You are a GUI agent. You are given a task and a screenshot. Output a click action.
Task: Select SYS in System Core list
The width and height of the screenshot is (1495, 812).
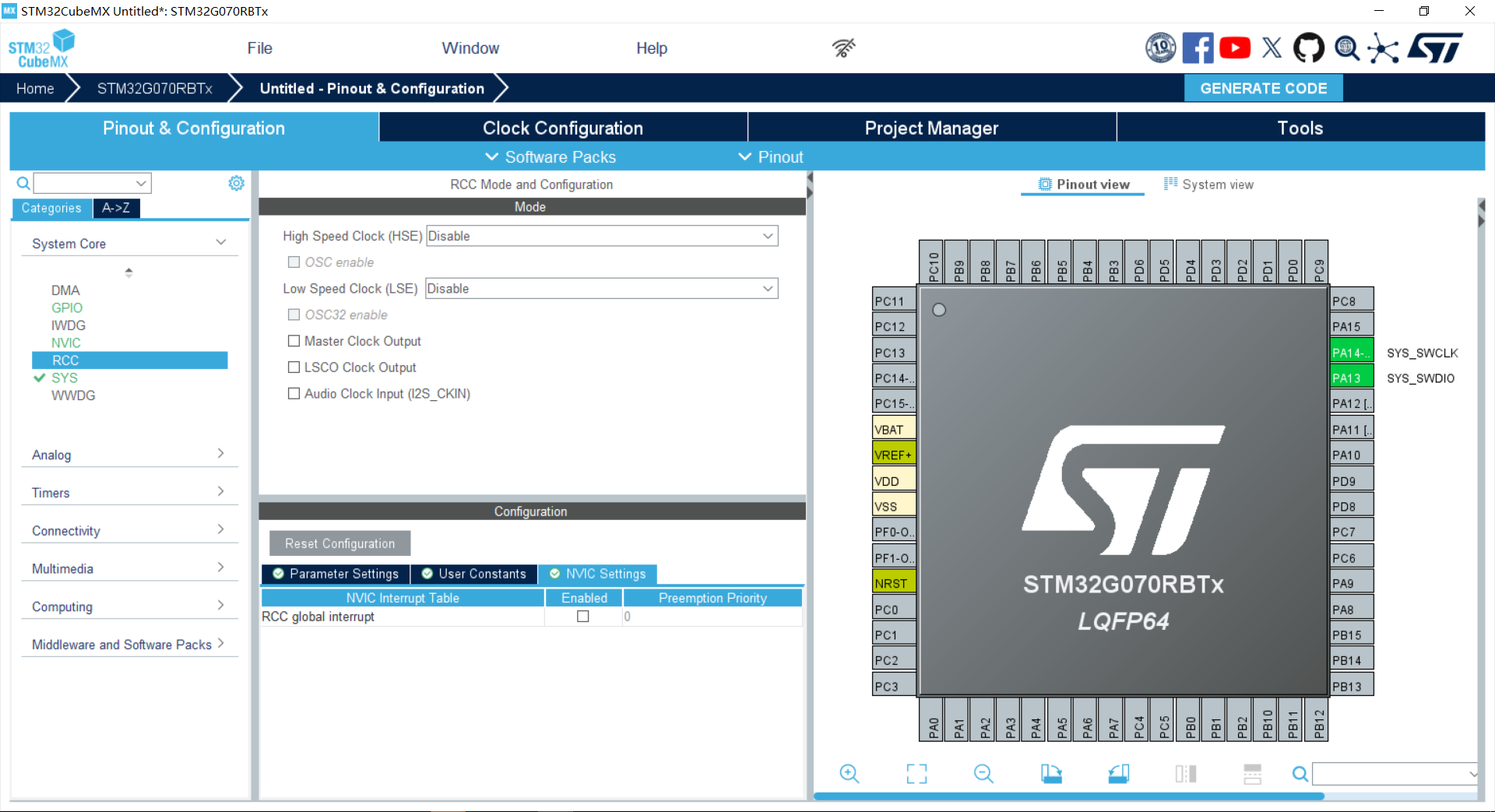[65, 378]
